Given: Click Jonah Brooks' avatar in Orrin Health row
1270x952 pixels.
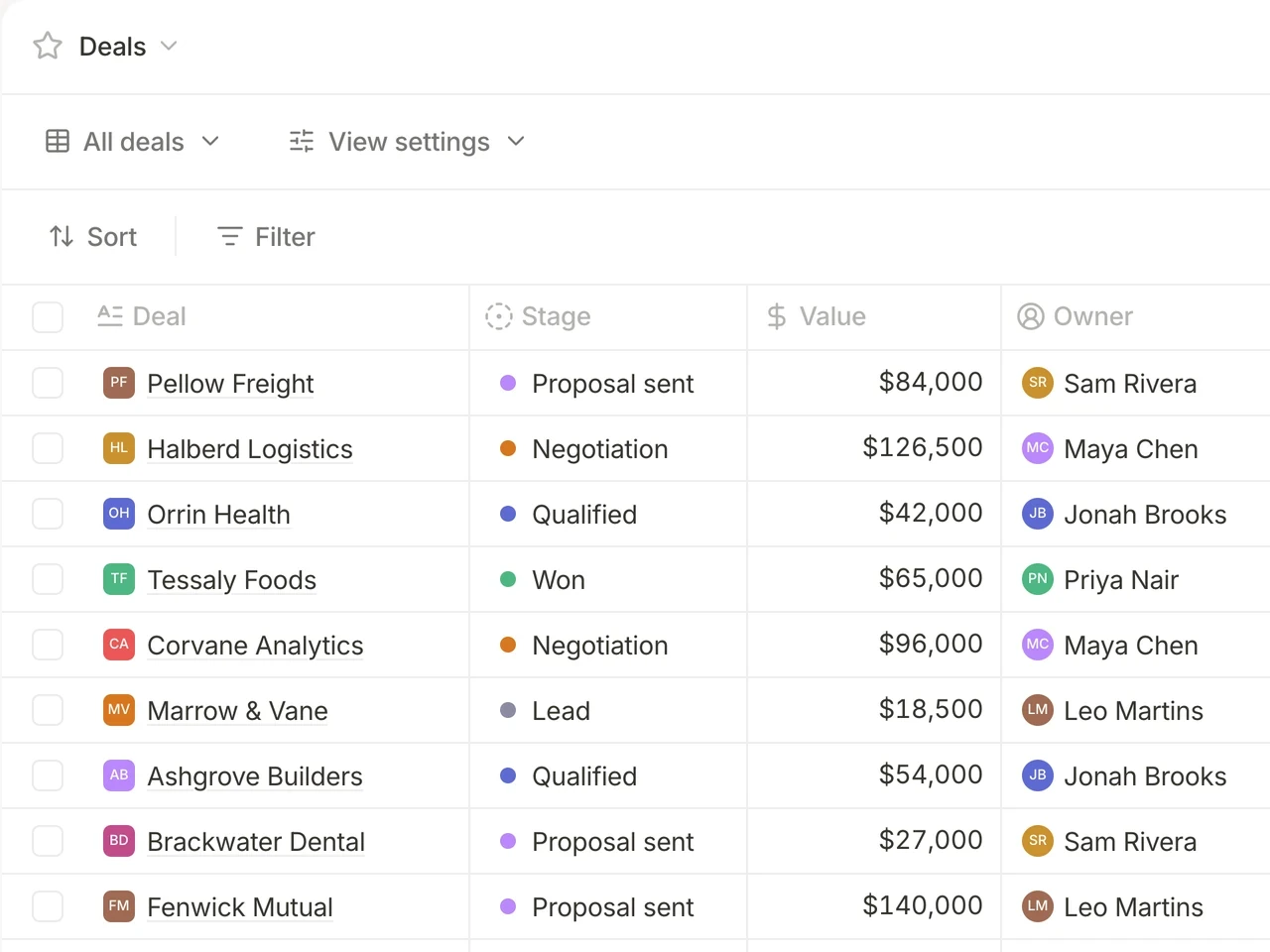Looking at the screenshot, I should 1038,513.
